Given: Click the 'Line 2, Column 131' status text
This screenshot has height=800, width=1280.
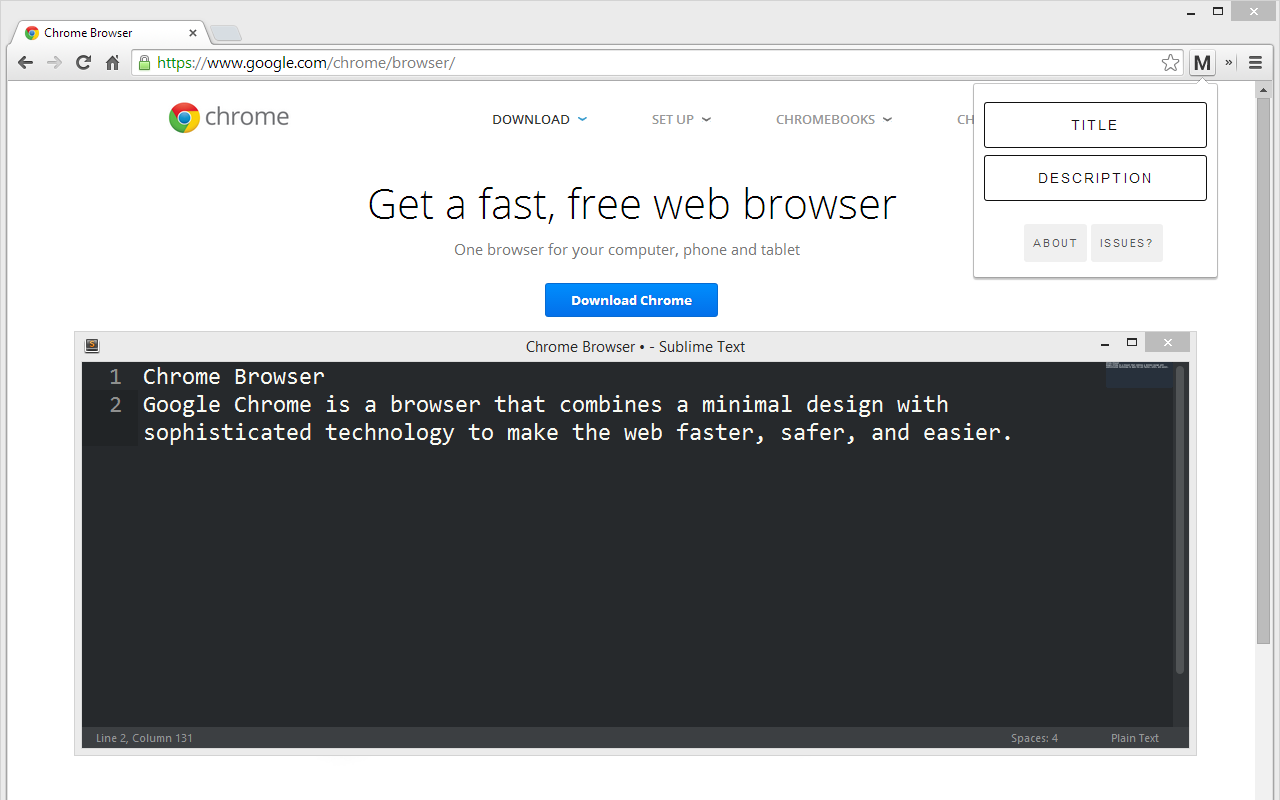Looking at the screenshot, I should tap(144, 738).
